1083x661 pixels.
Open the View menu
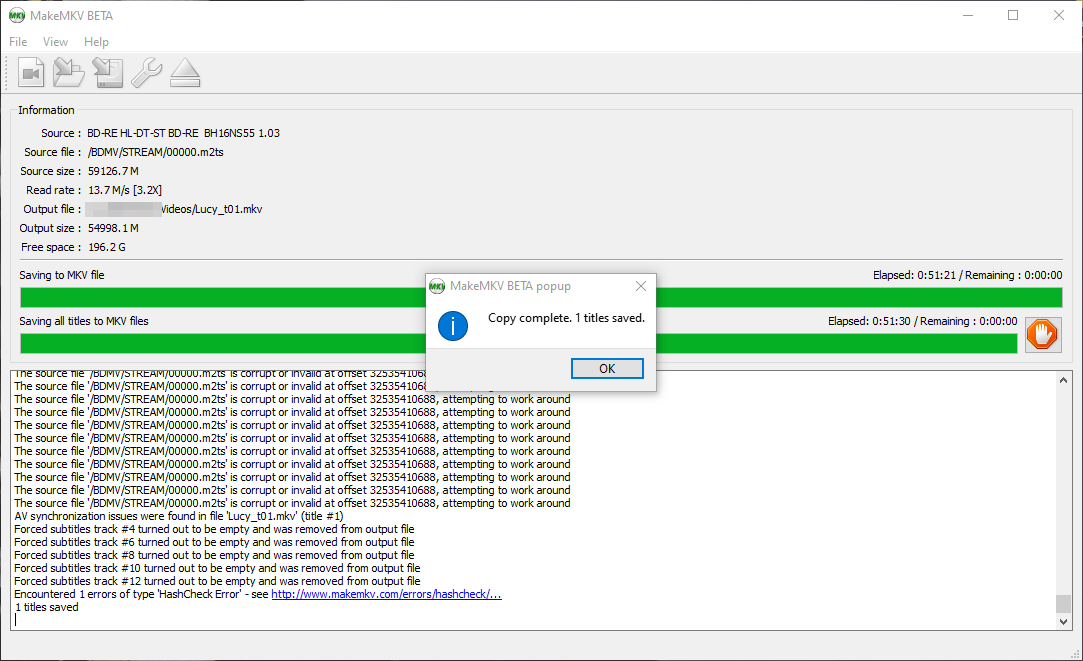55,42
